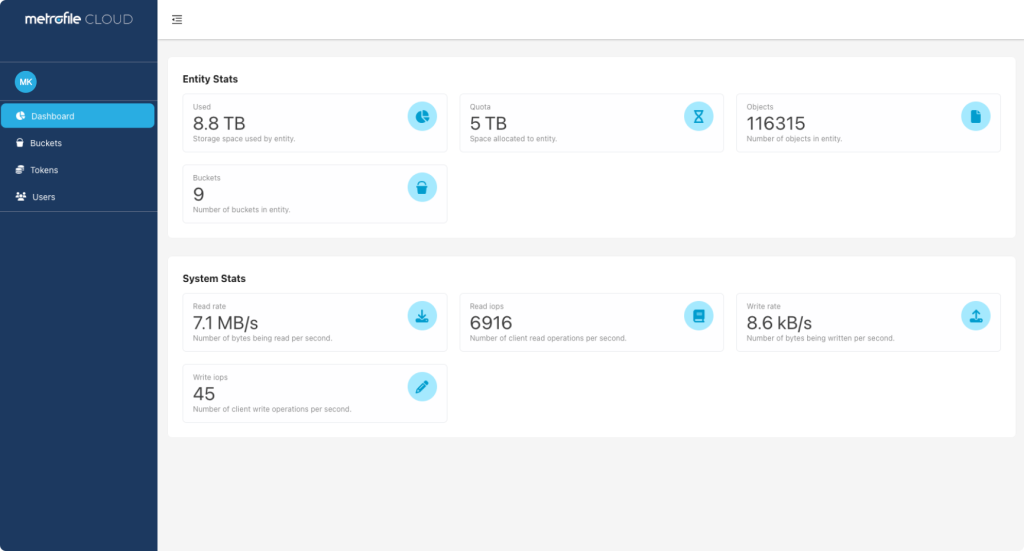Screen dimensions: 1024x551
Task: Select the 6916 read iops value
Action: [x=490, y=323]
